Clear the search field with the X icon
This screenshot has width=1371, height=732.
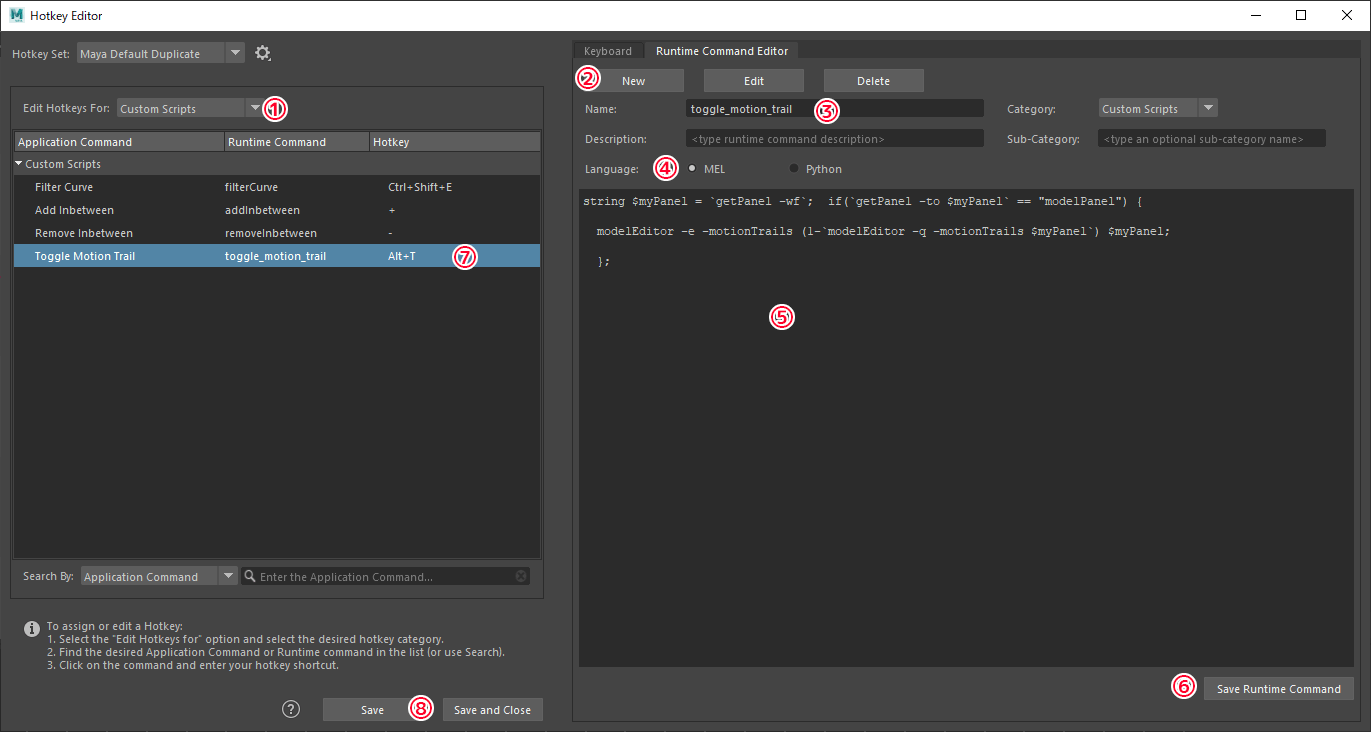[x=521, y=576]
